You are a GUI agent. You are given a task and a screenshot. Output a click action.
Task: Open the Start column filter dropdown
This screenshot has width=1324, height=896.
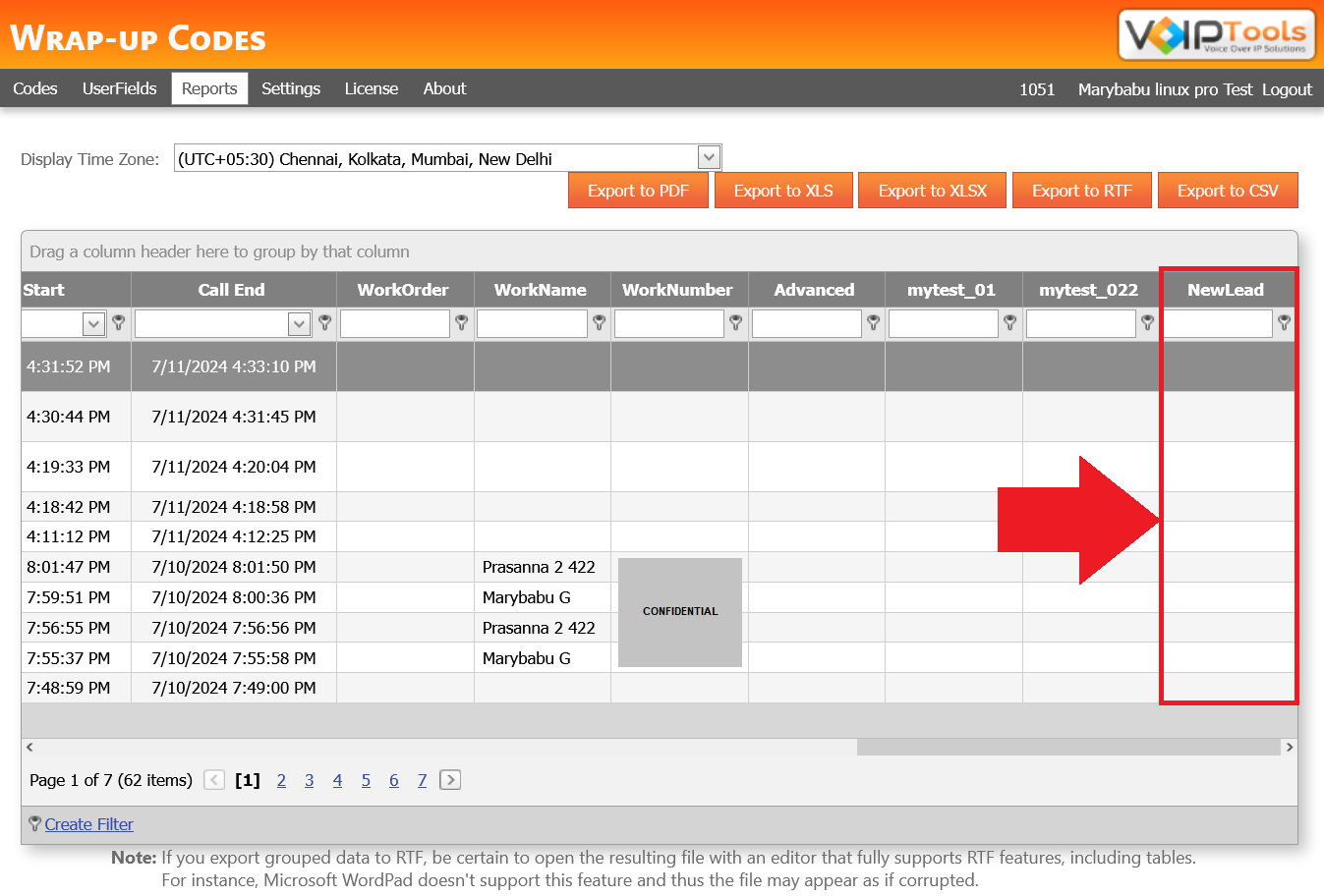92,323
